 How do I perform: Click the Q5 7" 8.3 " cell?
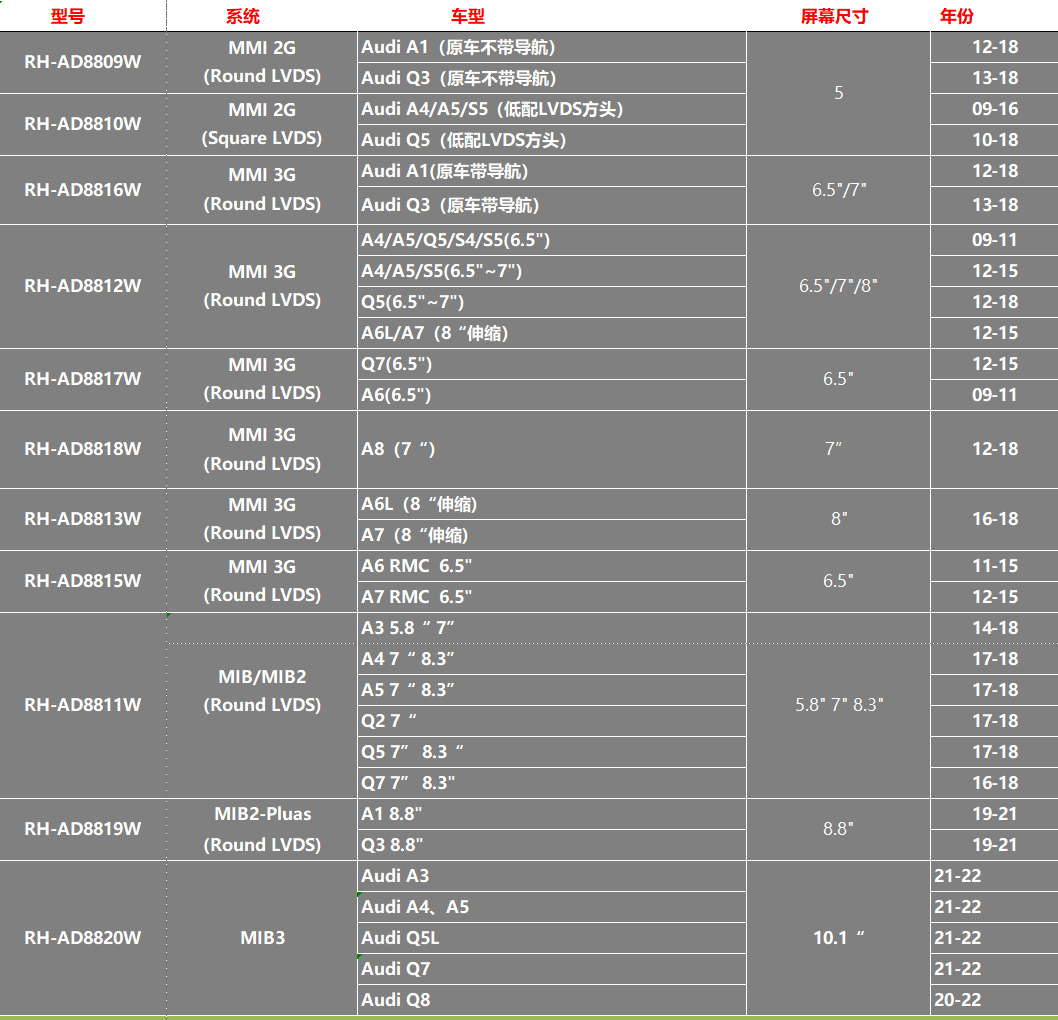pos(552,753)
